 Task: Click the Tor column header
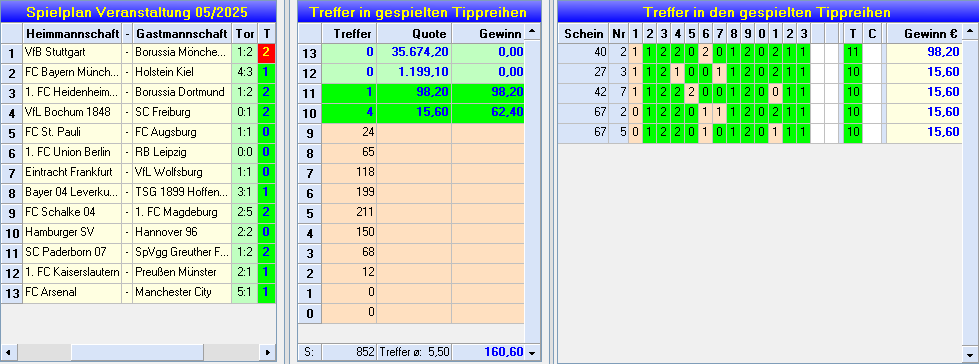[244, 33]
